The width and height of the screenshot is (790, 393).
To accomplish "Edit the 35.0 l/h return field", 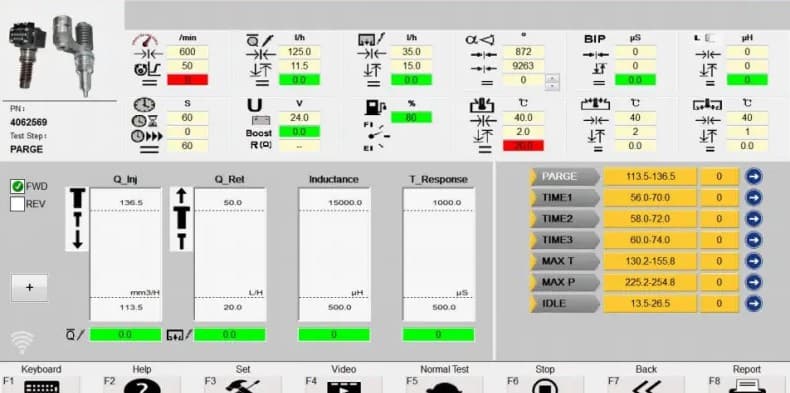I will click(411, 52).
